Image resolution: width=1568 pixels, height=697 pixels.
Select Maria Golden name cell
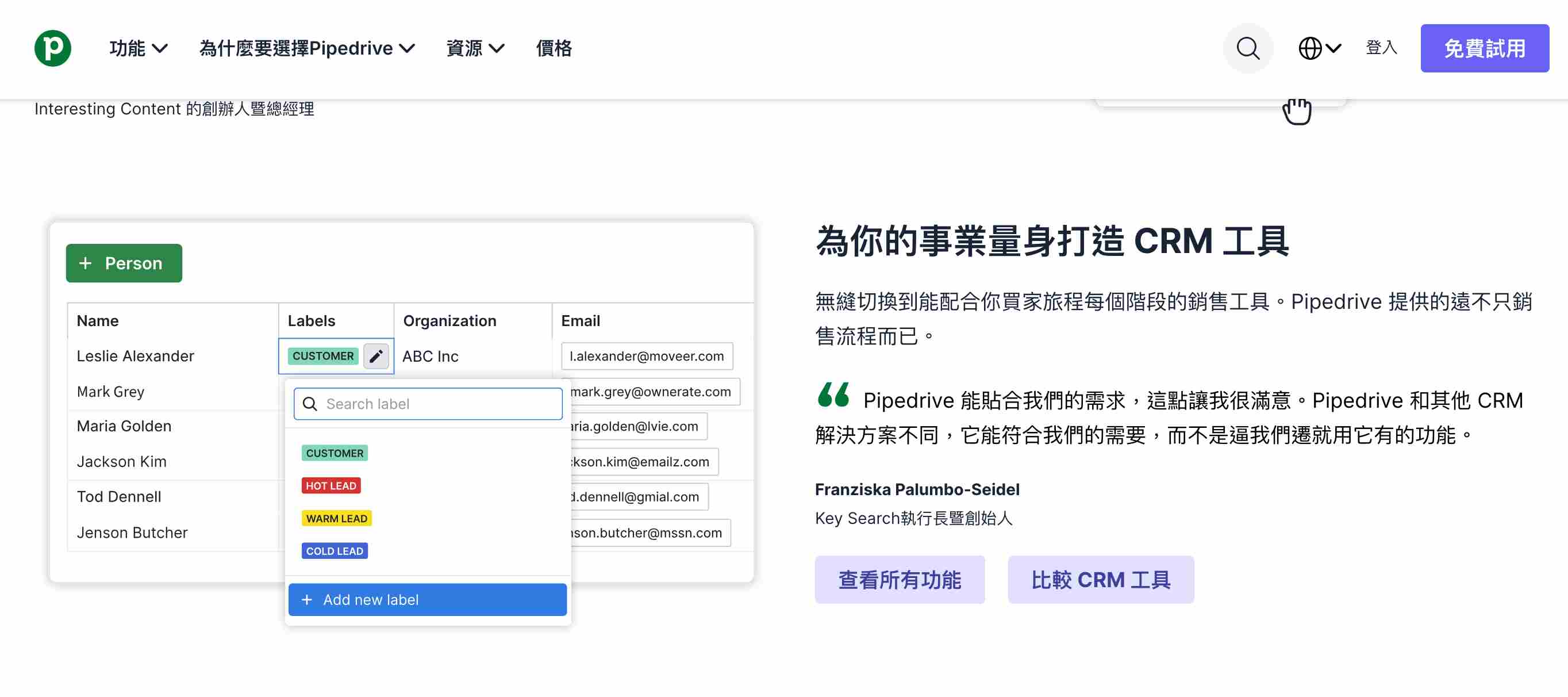coord(124,426)
